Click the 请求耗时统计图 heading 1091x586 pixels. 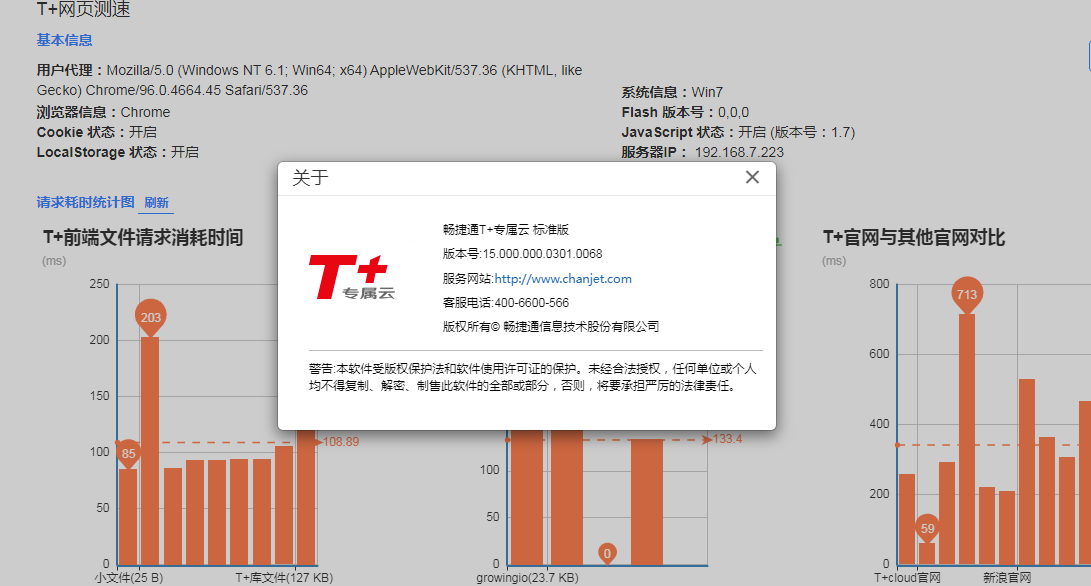86,203
